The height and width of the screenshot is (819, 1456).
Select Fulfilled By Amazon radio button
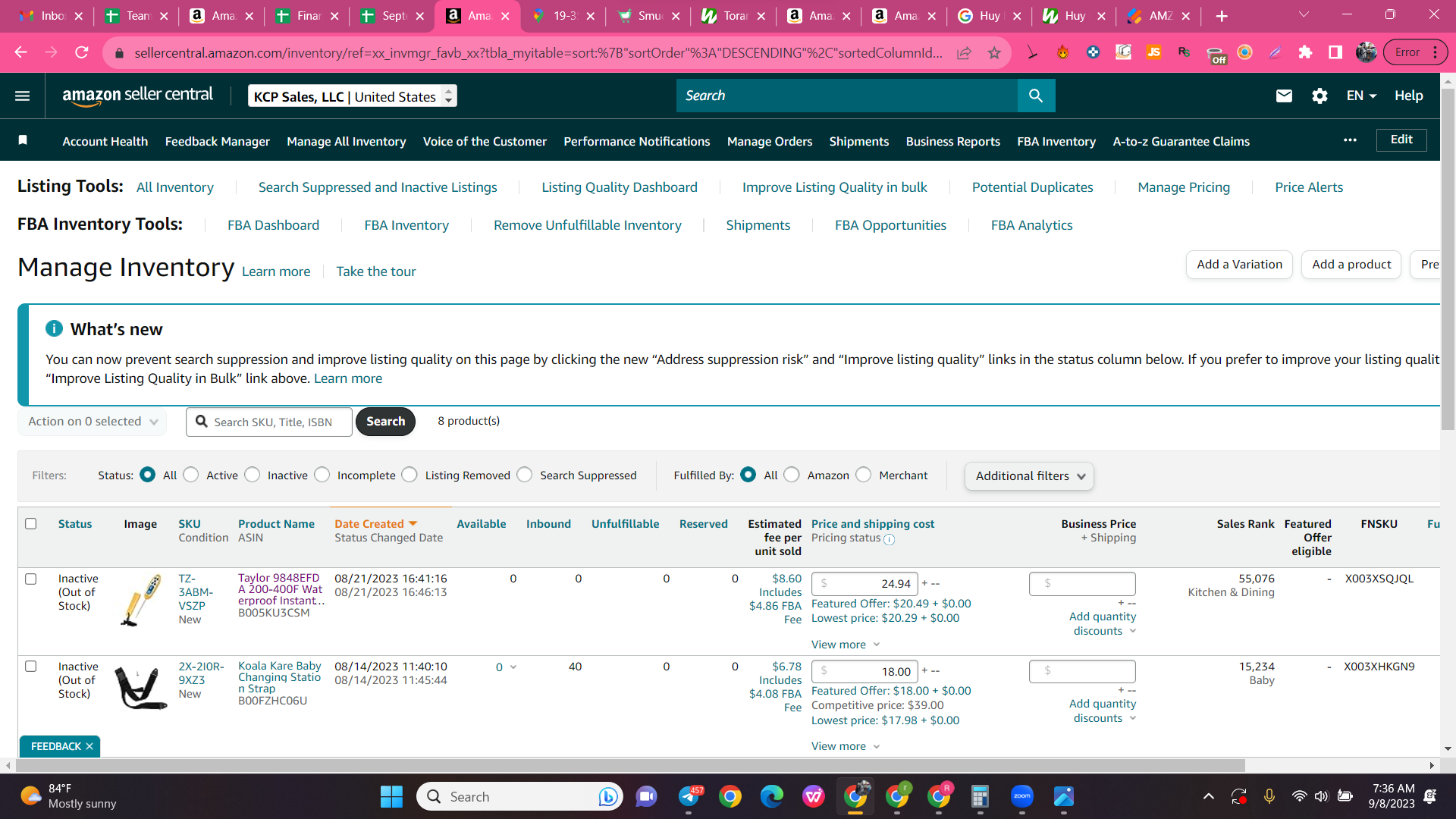click(792, 475)
